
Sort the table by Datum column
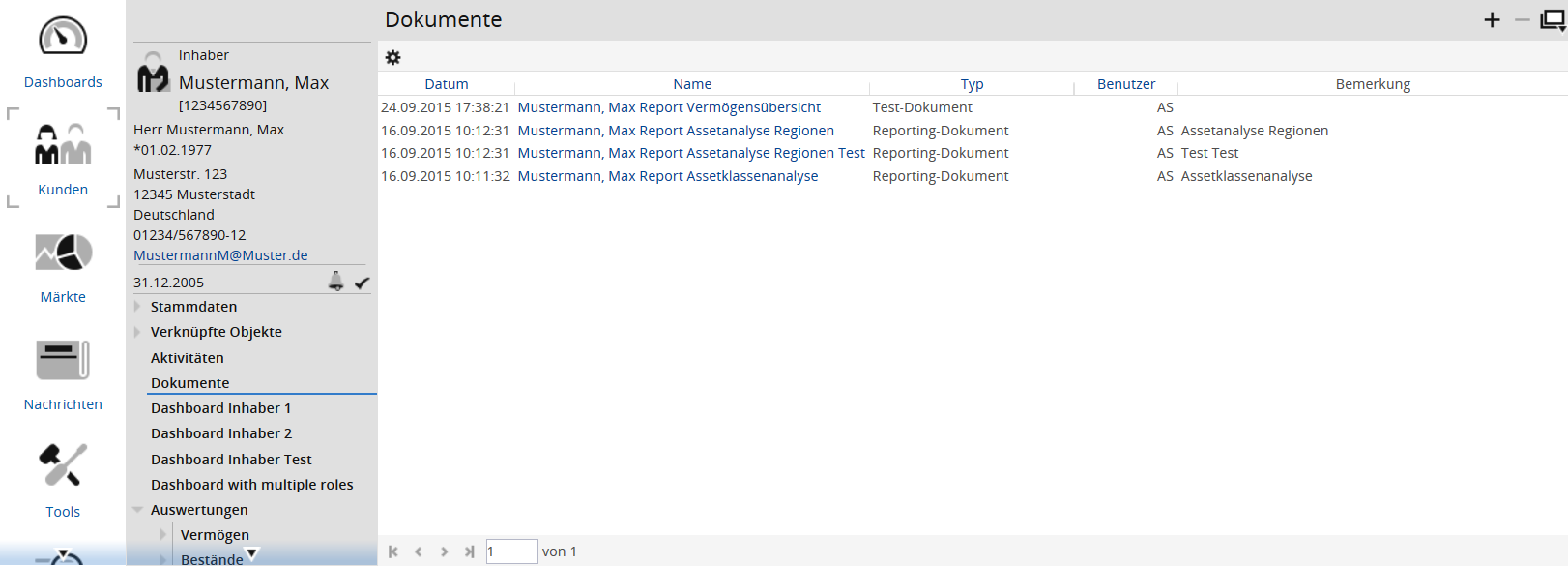pos(446,84)
